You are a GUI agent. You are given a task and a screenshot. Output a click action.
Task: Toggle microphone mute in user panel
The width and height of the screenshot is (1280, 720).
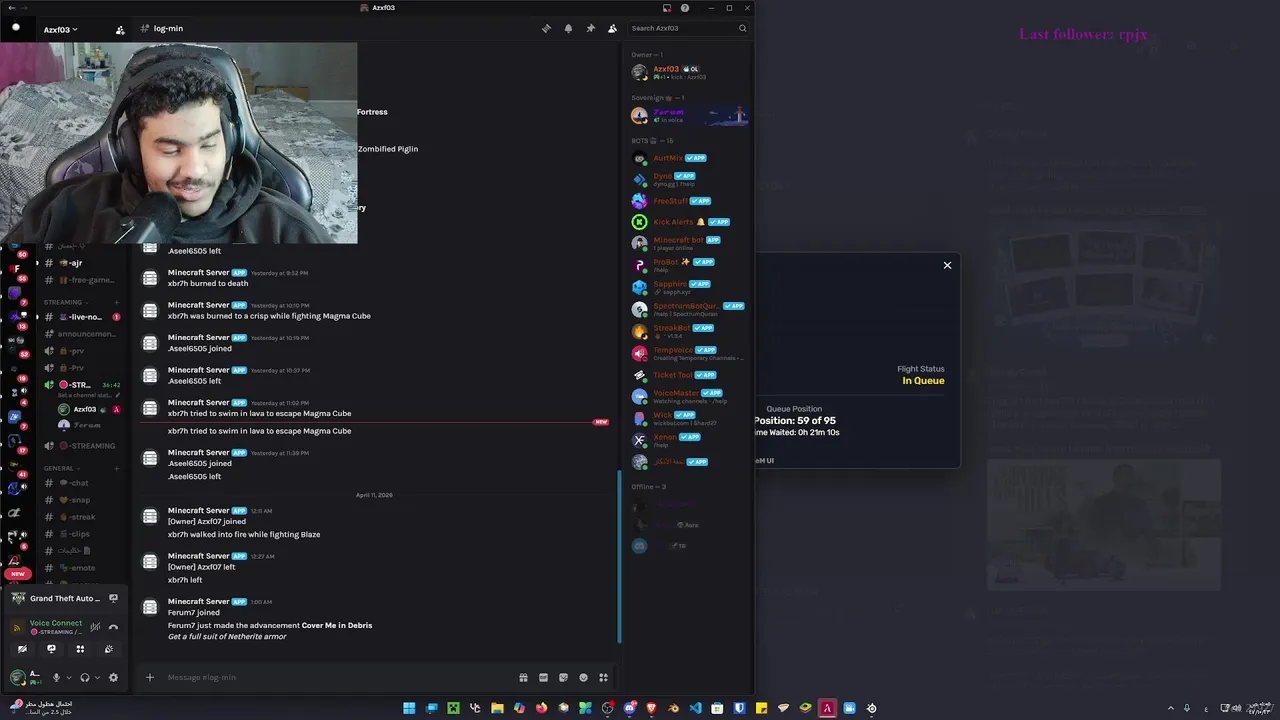[56, 677]
